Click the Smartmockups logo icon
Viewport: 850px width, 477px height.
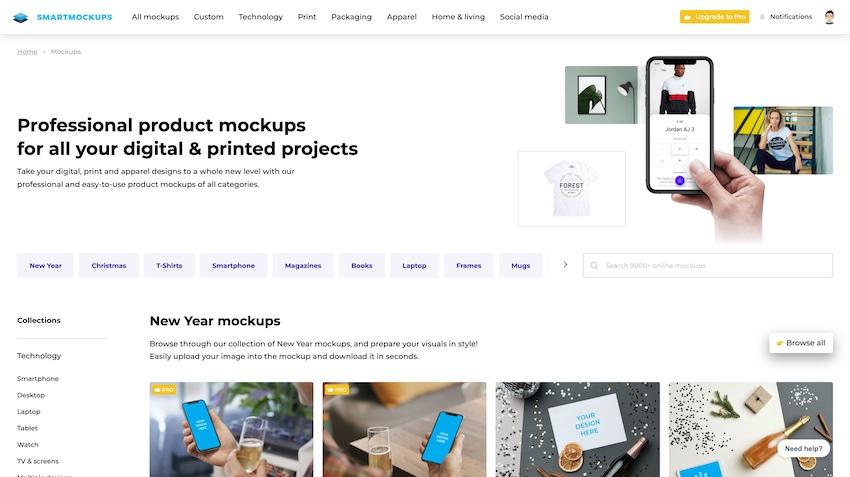click(20, 17)
